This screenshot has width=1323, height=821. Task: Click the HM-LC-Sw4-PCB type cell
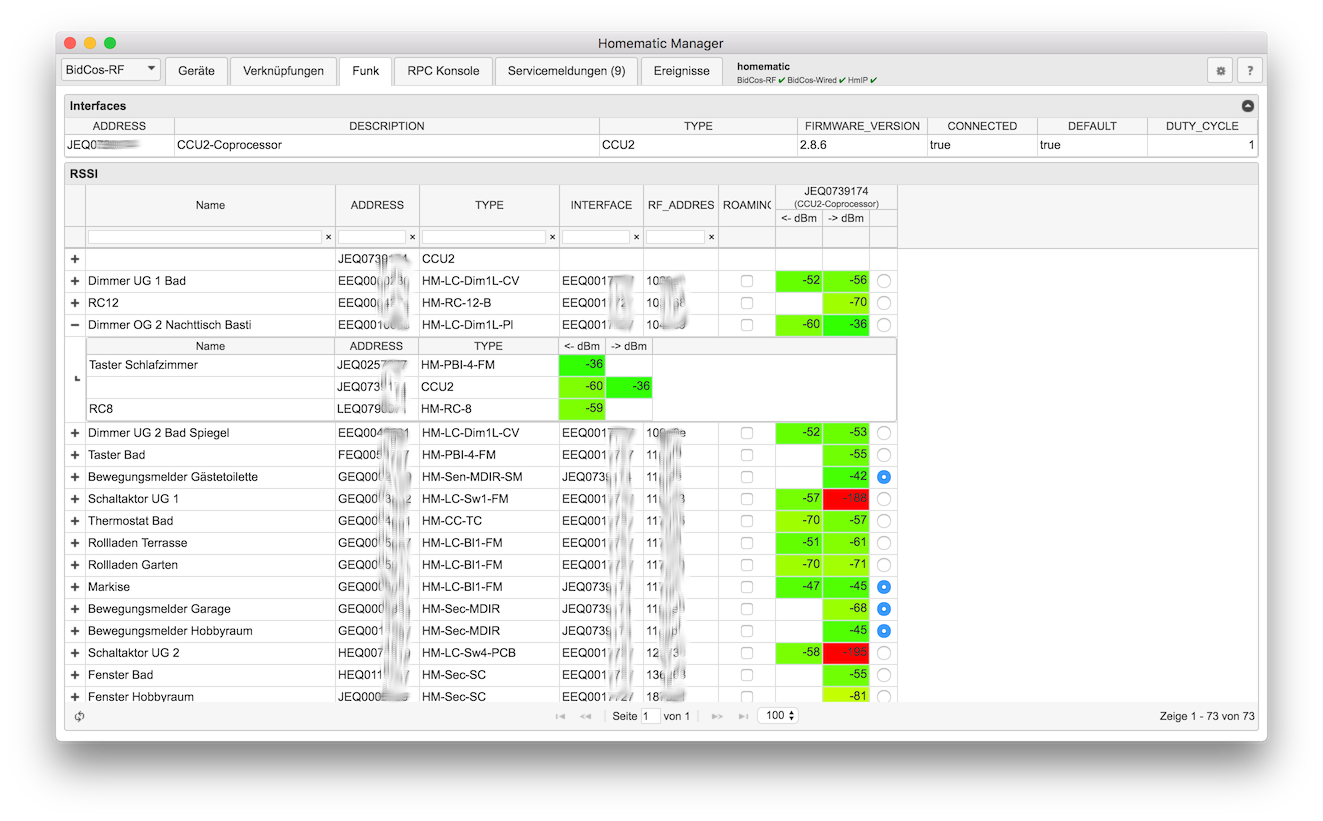coord(489,653)
